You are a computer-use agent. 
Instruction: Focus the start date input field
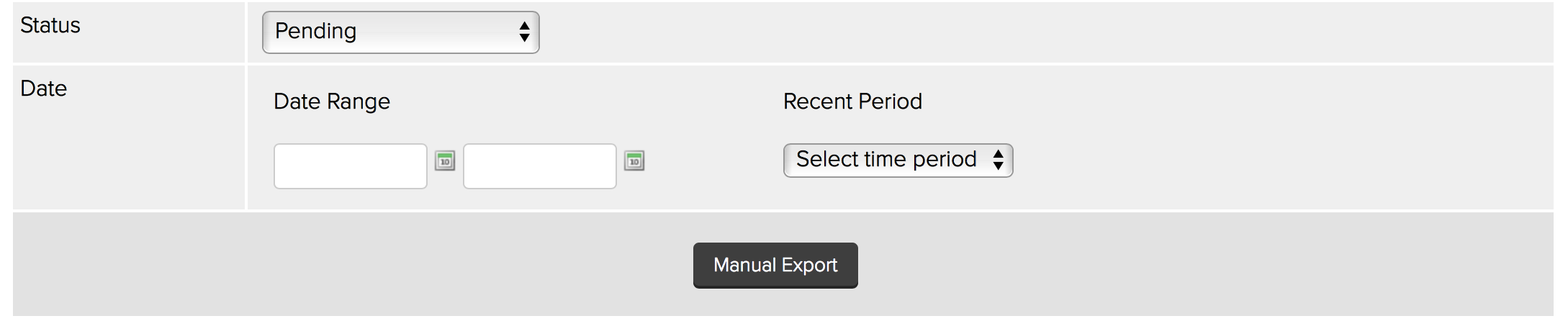pos(351,166)
